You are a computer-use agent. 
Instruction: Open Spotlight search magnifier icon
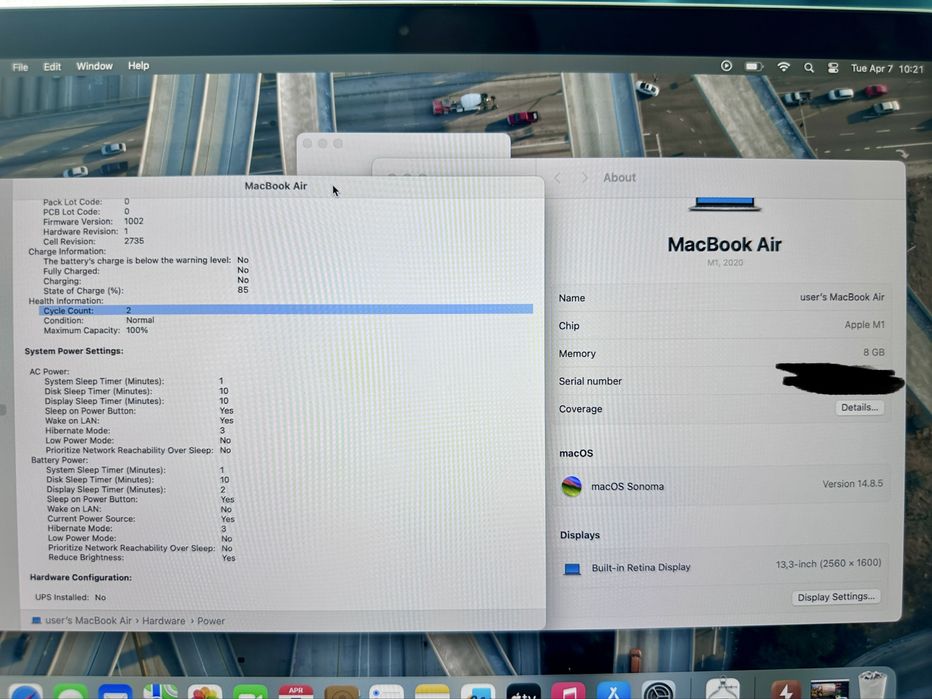[808, 68]
